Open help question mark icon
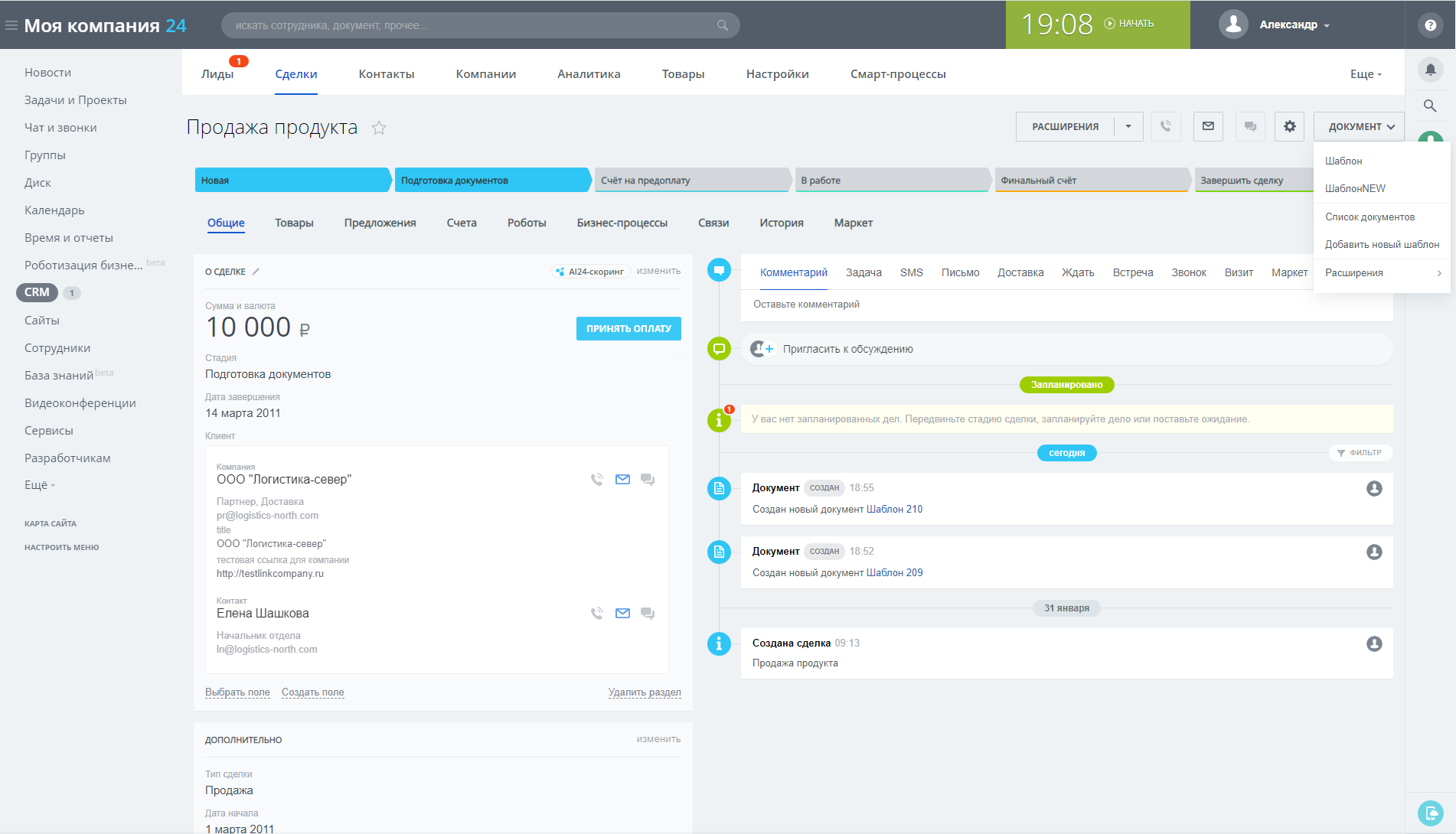1456x834 pixels. point(1430,25)
